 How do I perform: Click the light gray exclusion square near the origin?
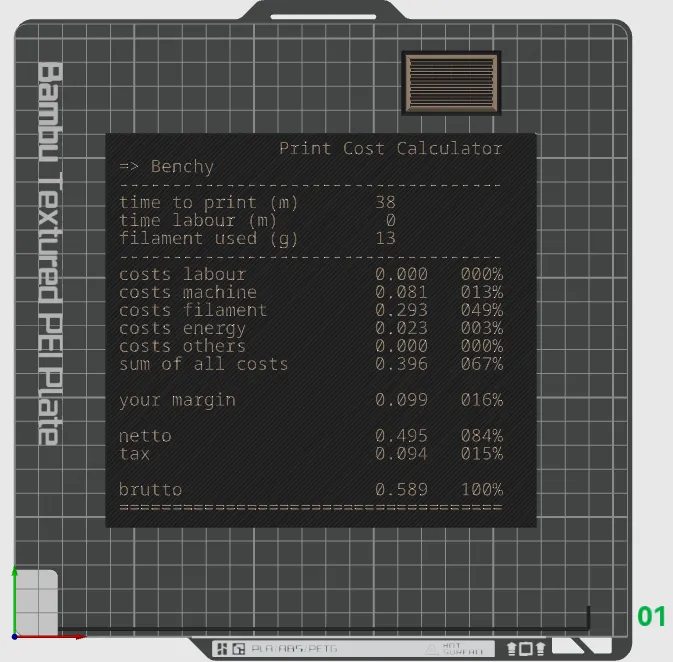coord(37,601)
